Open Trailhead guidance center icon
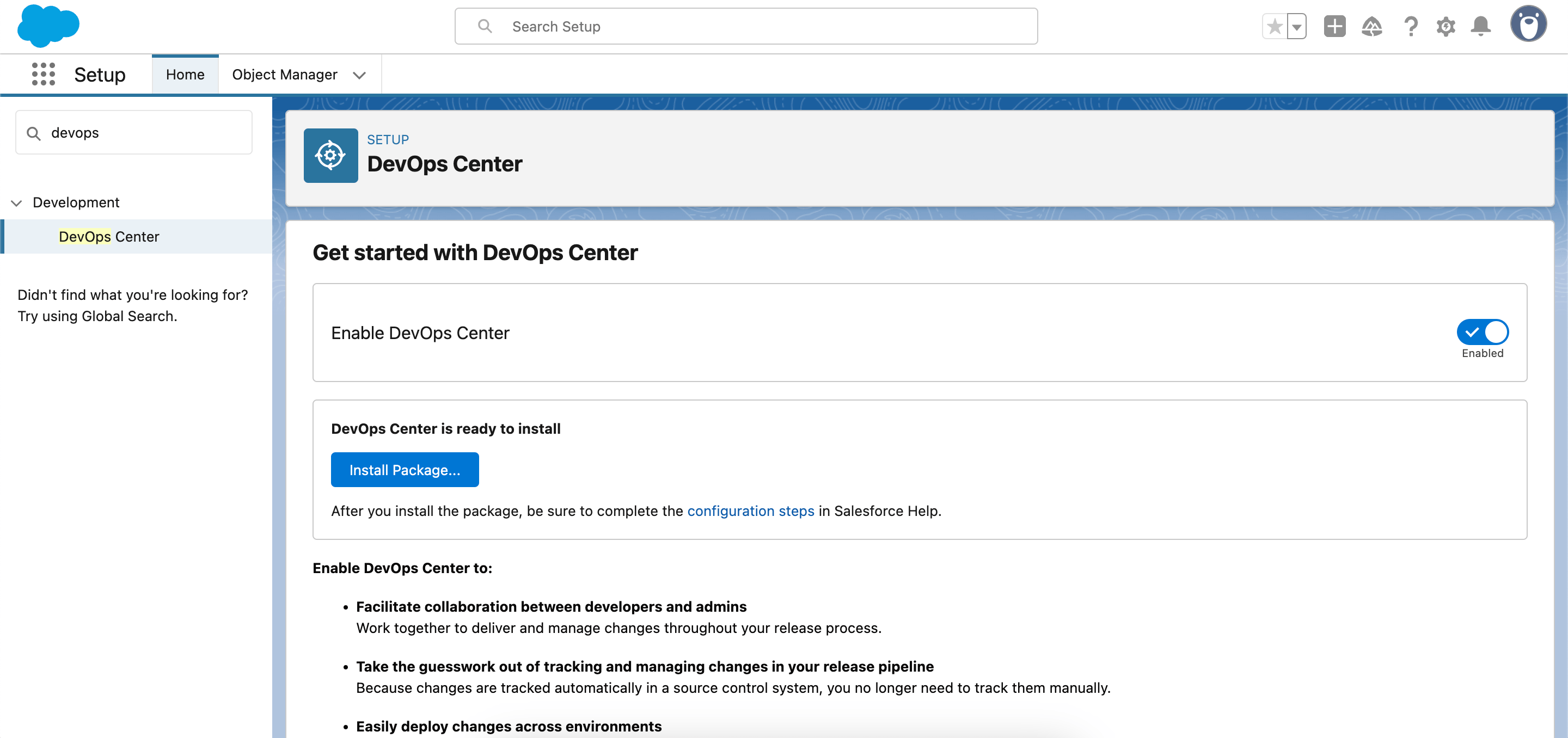Image resolution: width=1568 pixels, height=738 pixels. coord(1372,27)
